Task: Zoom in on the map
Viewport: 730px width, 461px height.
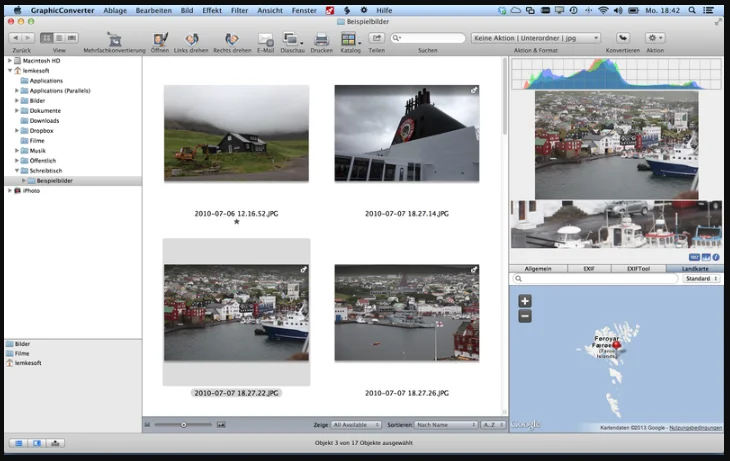Action: click(525, 301)
